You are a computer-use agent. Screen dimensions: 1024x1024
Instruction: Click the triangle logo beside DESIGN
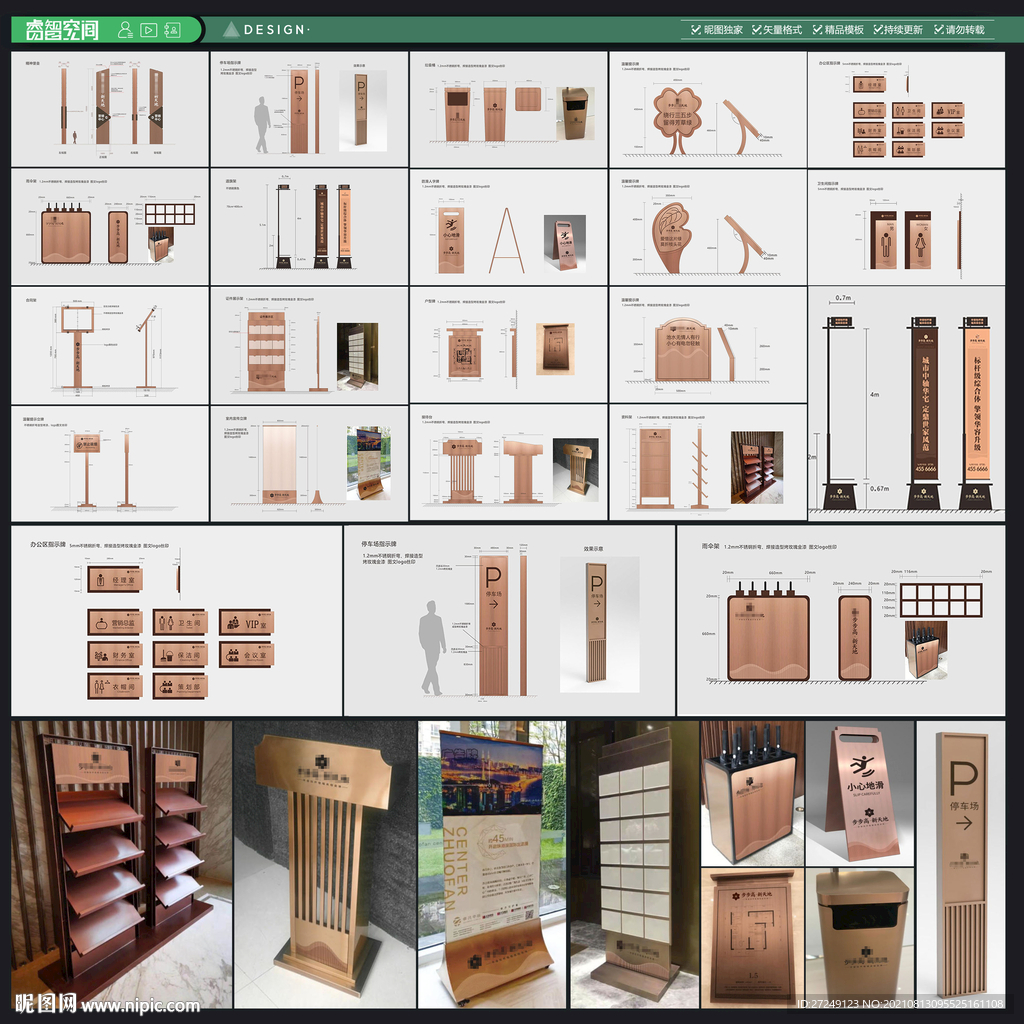point(231,29)
